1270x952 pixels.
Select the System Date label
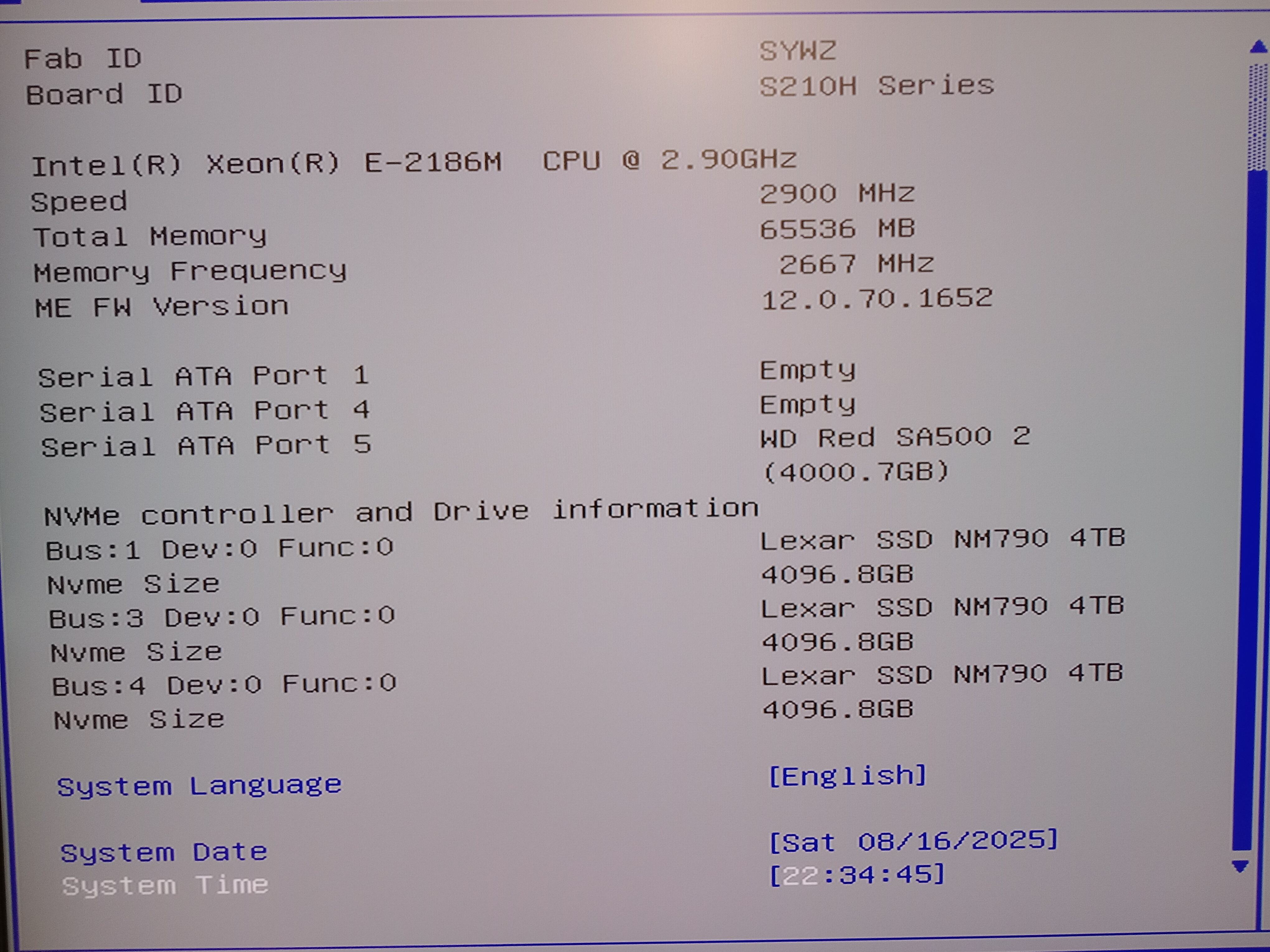pyautogui.click(x=164, y=852)
